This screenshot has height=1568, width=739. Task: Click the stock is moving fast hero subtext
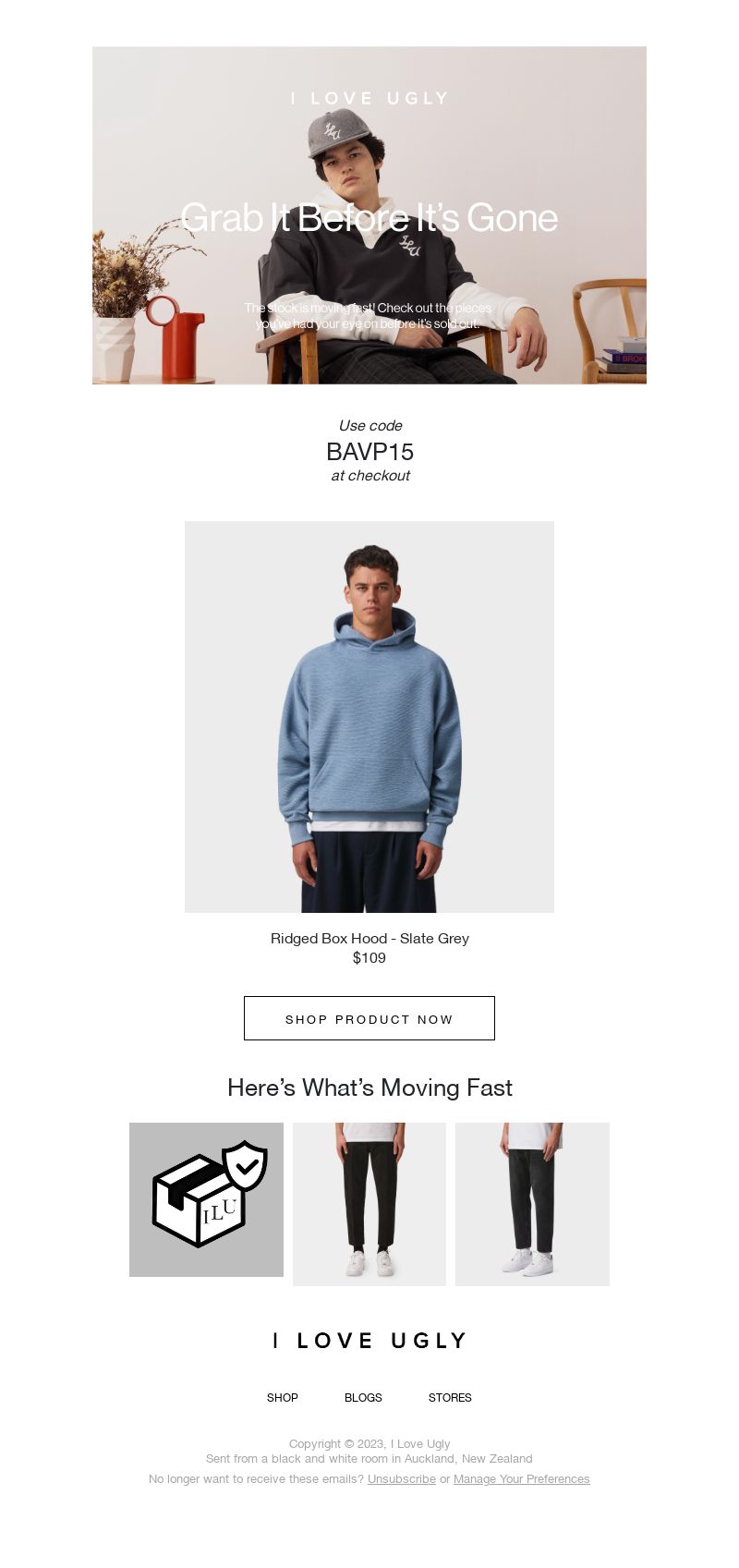tap(369, 315)
